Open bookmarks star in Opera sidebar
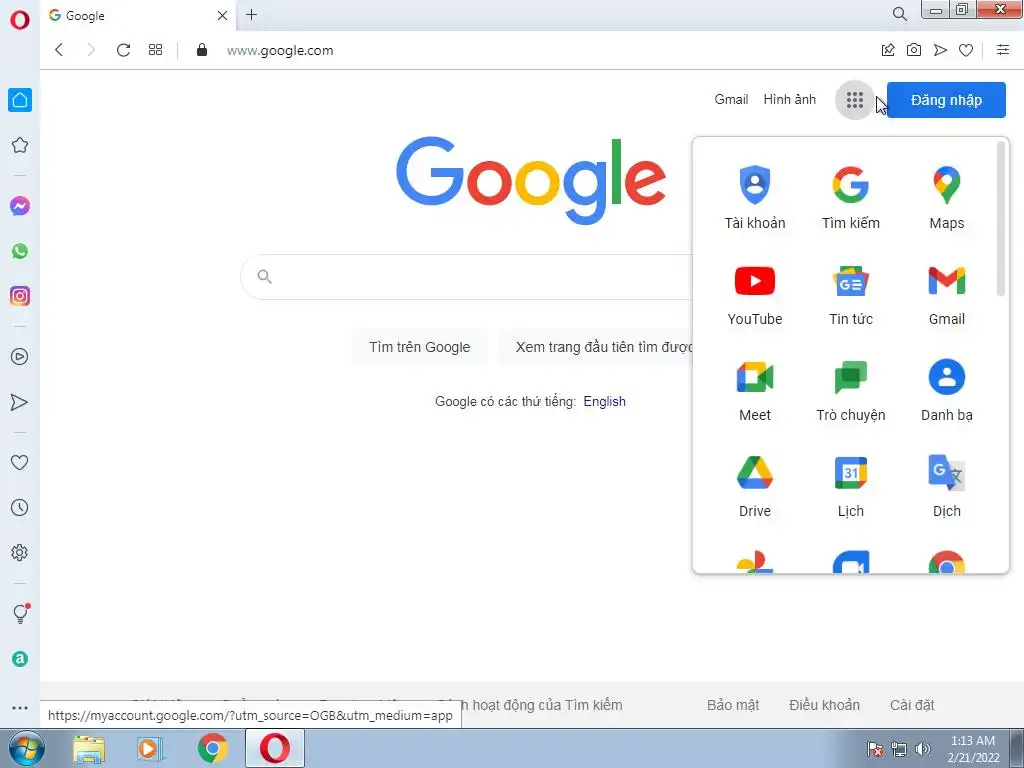1024x768 pixels. coord(20,145)
